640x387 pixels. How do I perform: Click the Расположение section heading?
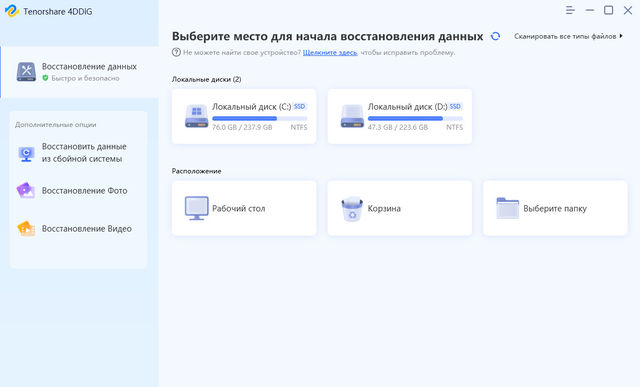pyautogui.click(x=196, y=171)
